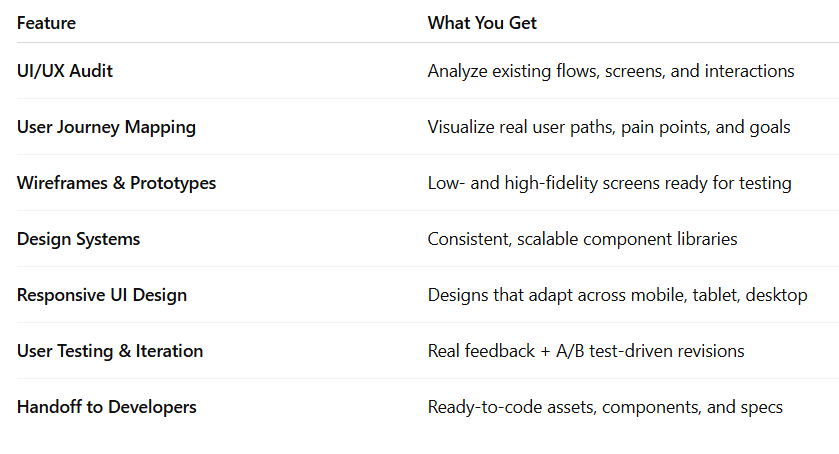
Task: Click the word "goals" in the table
Action: (x=767, y=128)
